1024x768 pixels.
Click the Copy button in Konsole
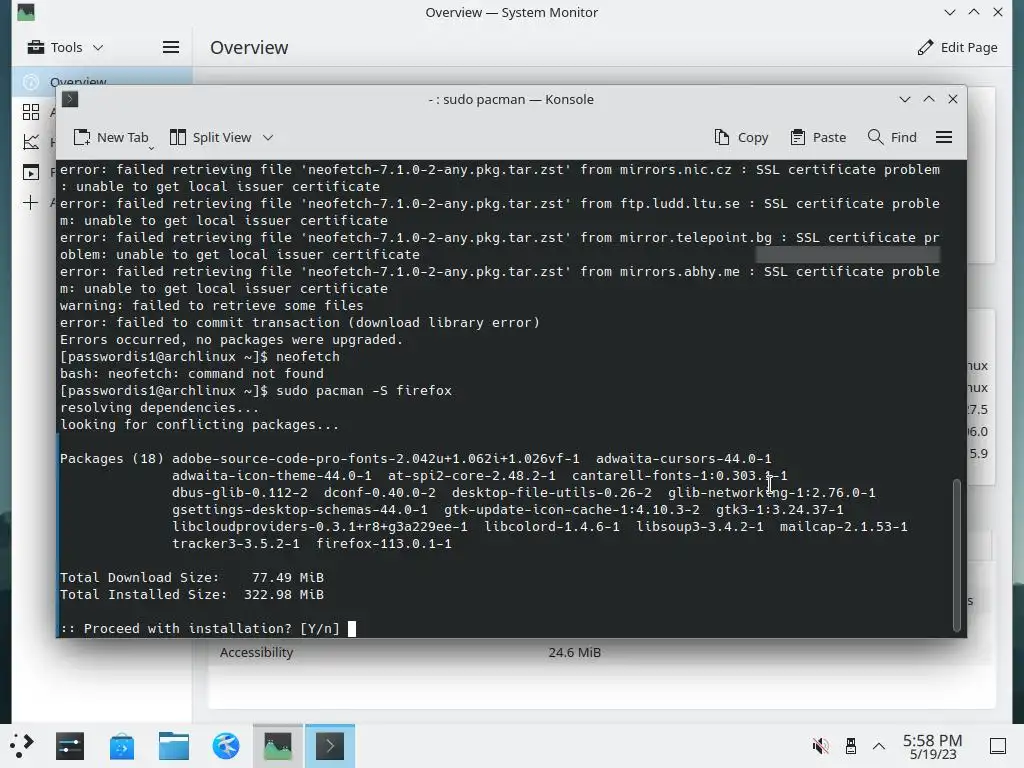coord(741,138)
